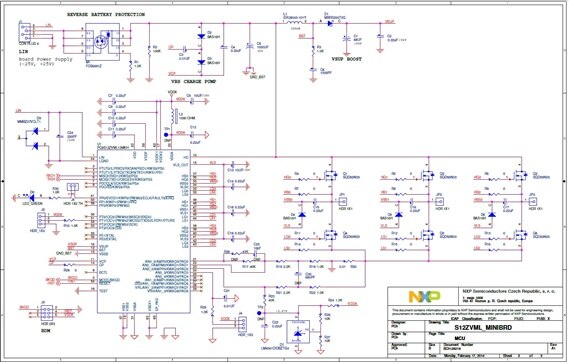Click the REVERSE BATTERY PROTECTION heading
The image size is (569, 363).
coord(106,15)
